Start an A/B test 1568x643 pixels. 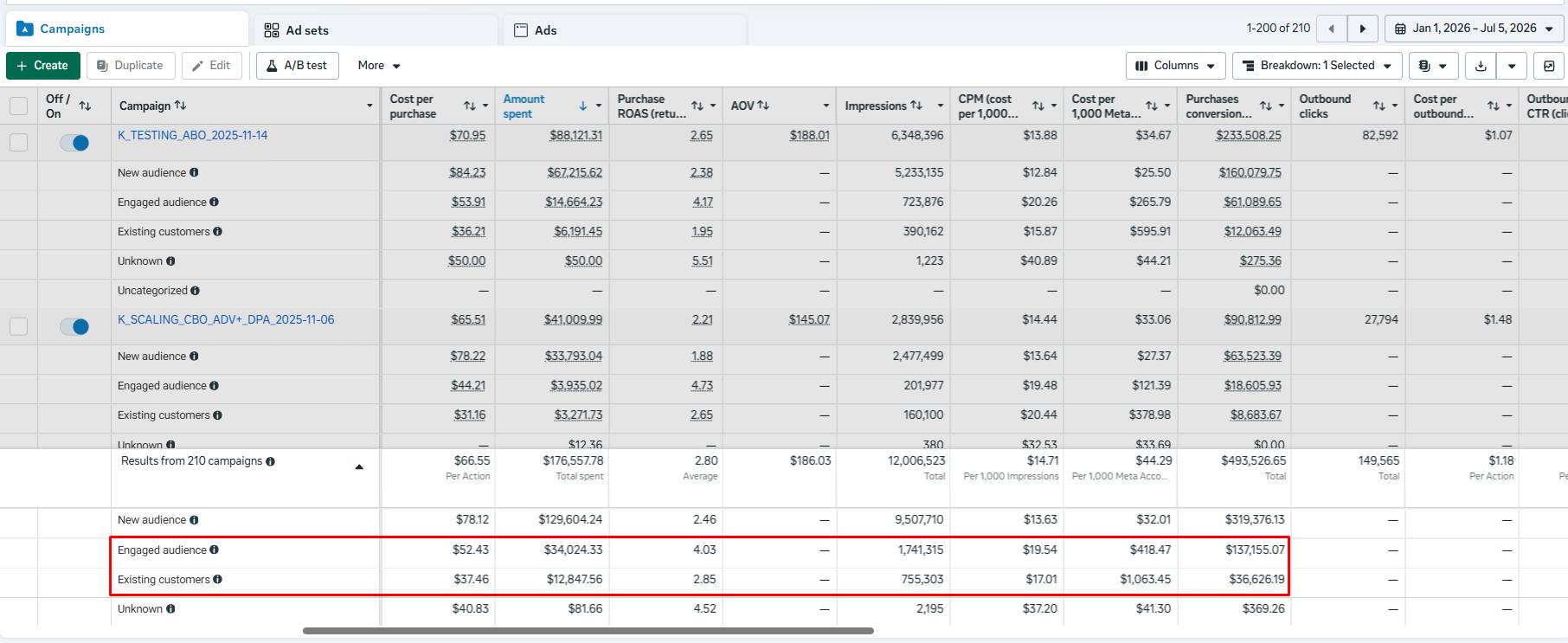297,66
